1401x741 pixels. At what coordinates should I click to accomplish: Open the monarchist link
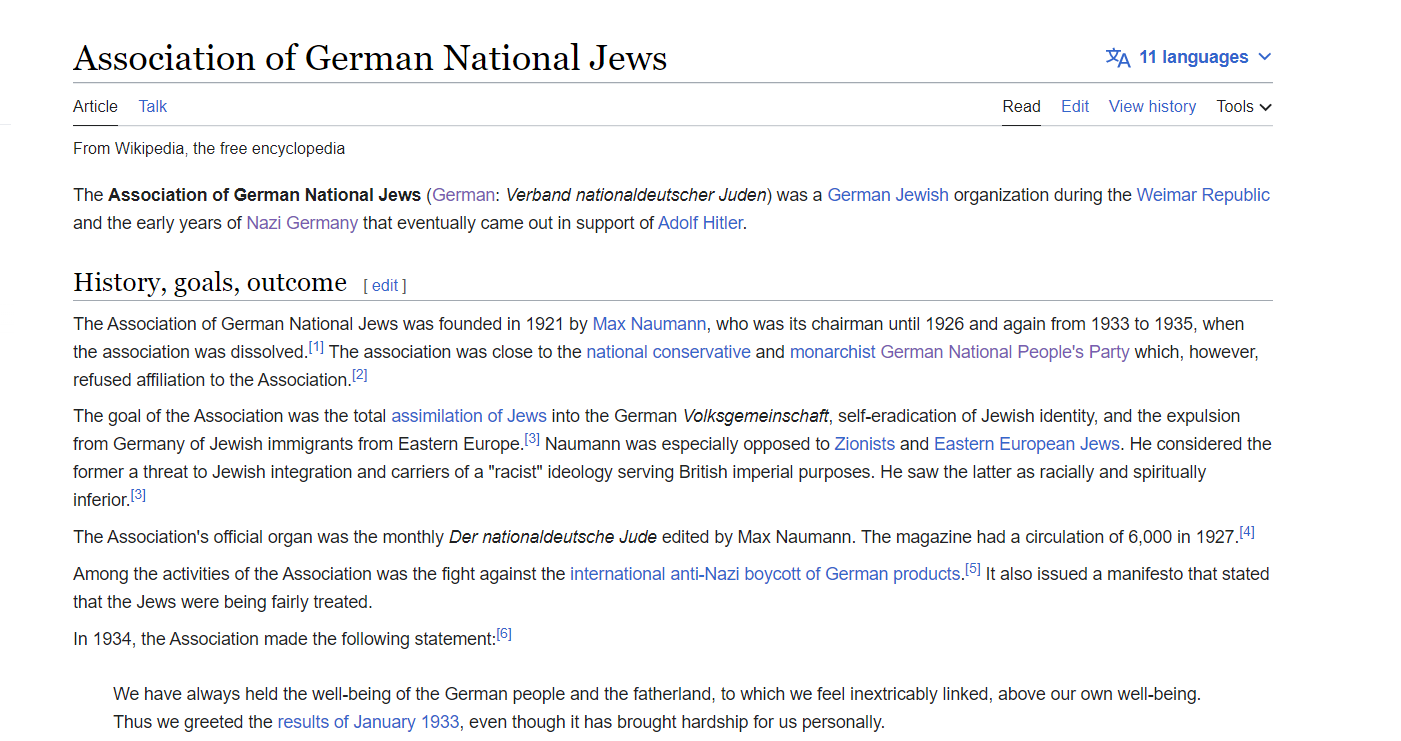coord(833,352)
